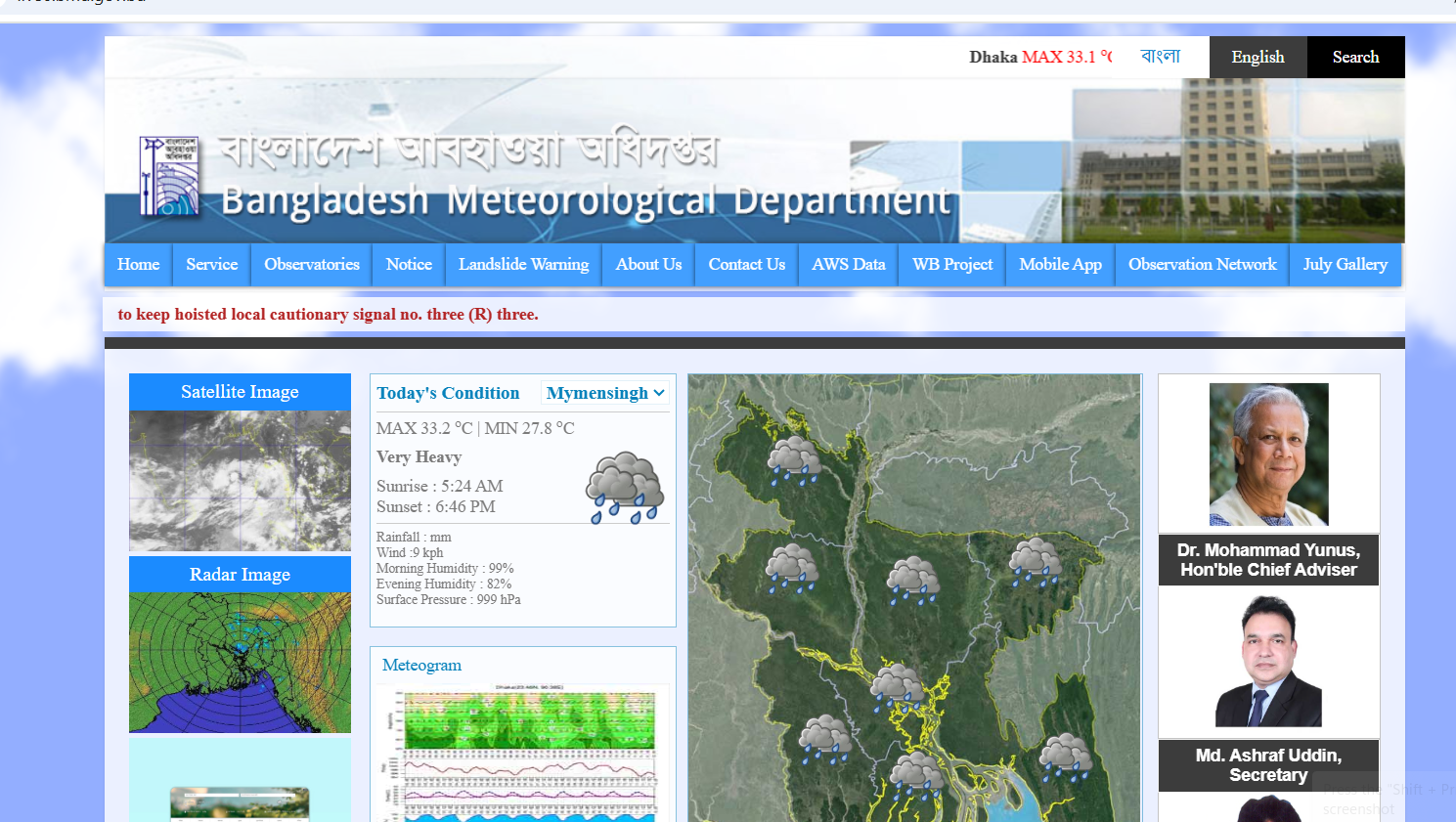Click the scrolling cautionary signal notice text
The width and height of the screenshot is (1456, 822).
point(328,315)
